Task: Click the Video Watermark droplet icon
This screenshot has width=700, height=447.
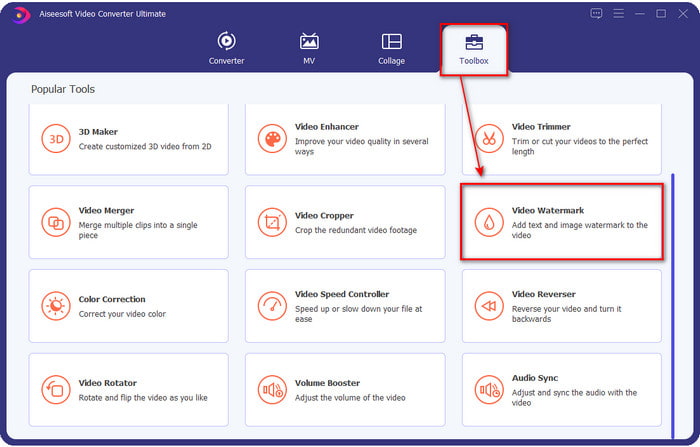Action: coord(489,222)
